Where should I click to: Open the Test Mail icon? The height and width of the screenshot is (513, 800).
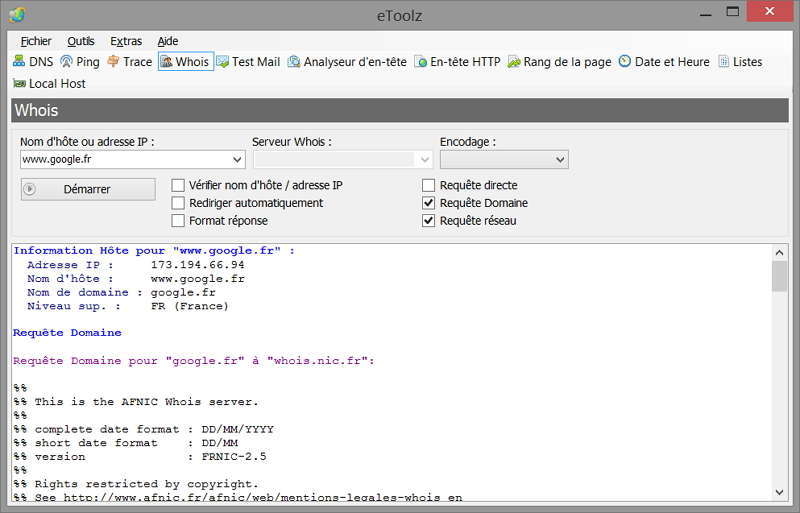tap(222, 62)
